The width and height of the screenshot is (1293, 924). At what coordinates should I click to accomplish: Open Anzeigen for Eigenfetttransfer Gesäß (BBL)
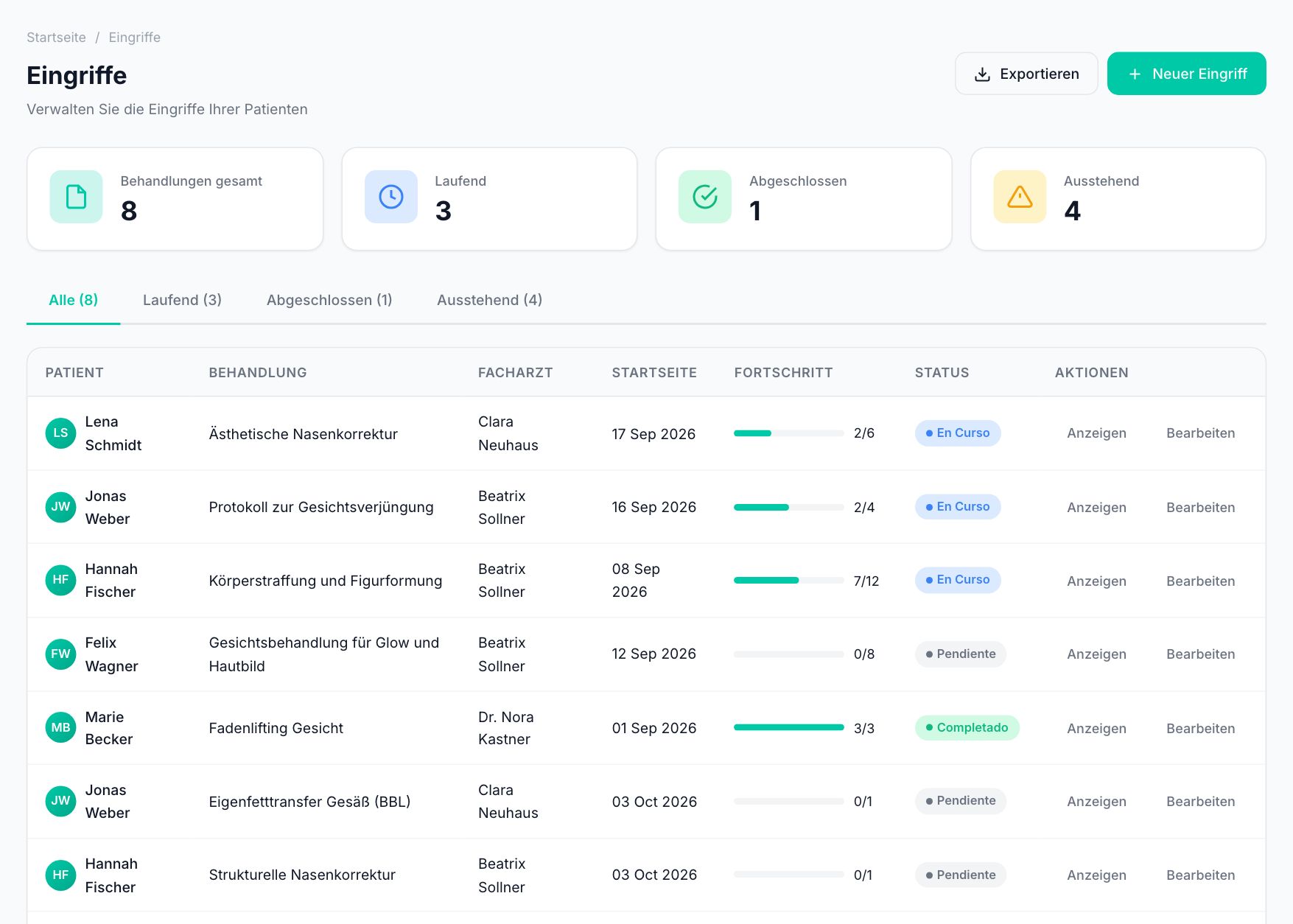1096,802
